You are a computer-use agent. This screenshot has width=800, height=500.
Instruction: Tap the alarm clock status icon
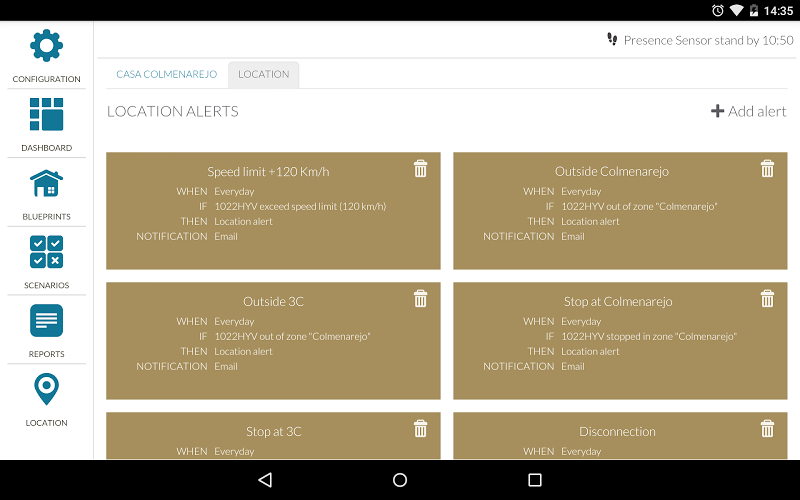point(718,10)
